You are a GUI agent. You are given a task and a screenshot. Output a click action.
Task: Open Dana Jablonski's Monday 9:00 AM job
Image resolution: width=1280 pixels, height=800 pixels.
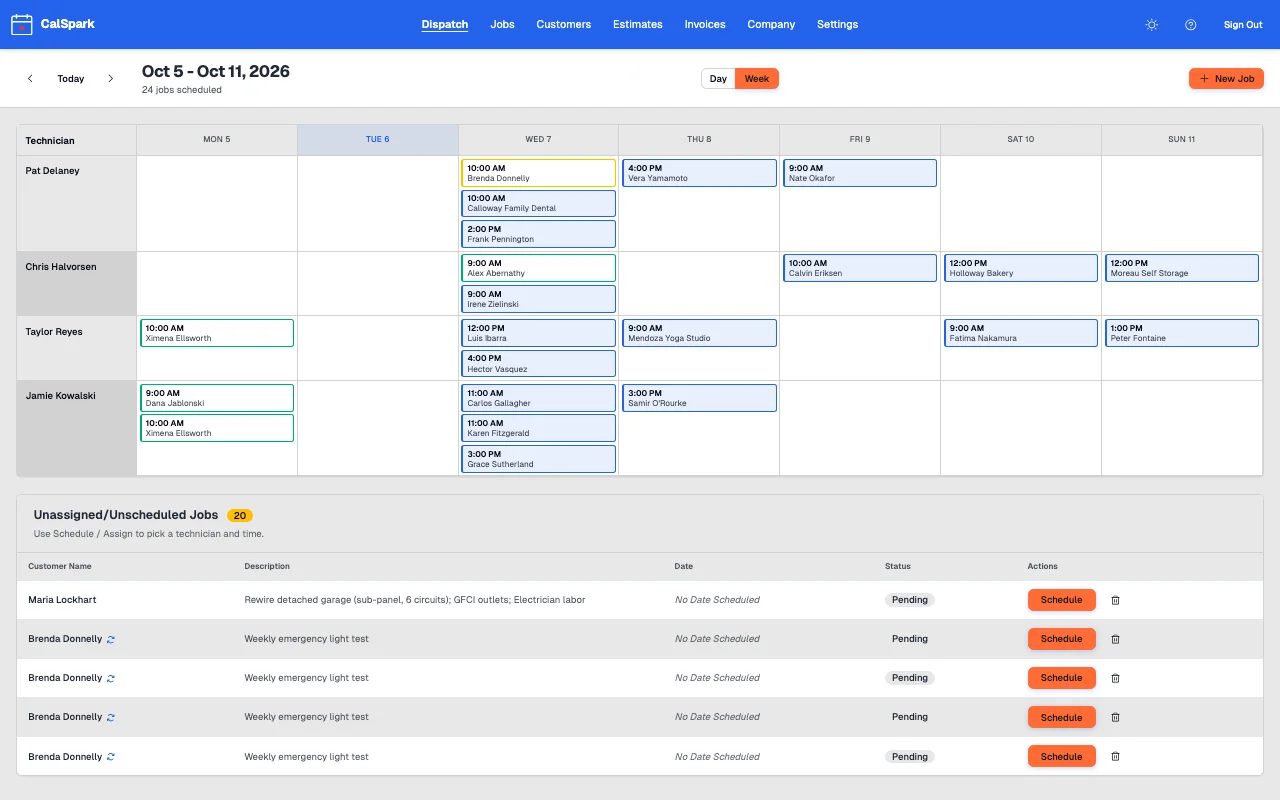(x=217, y=398)
